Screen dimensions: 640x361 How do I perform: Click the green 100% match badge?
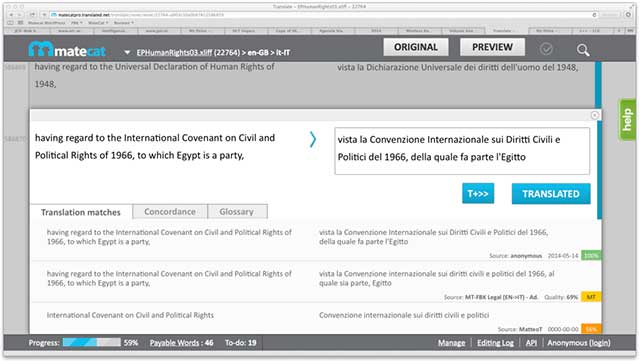pos(591,256)
